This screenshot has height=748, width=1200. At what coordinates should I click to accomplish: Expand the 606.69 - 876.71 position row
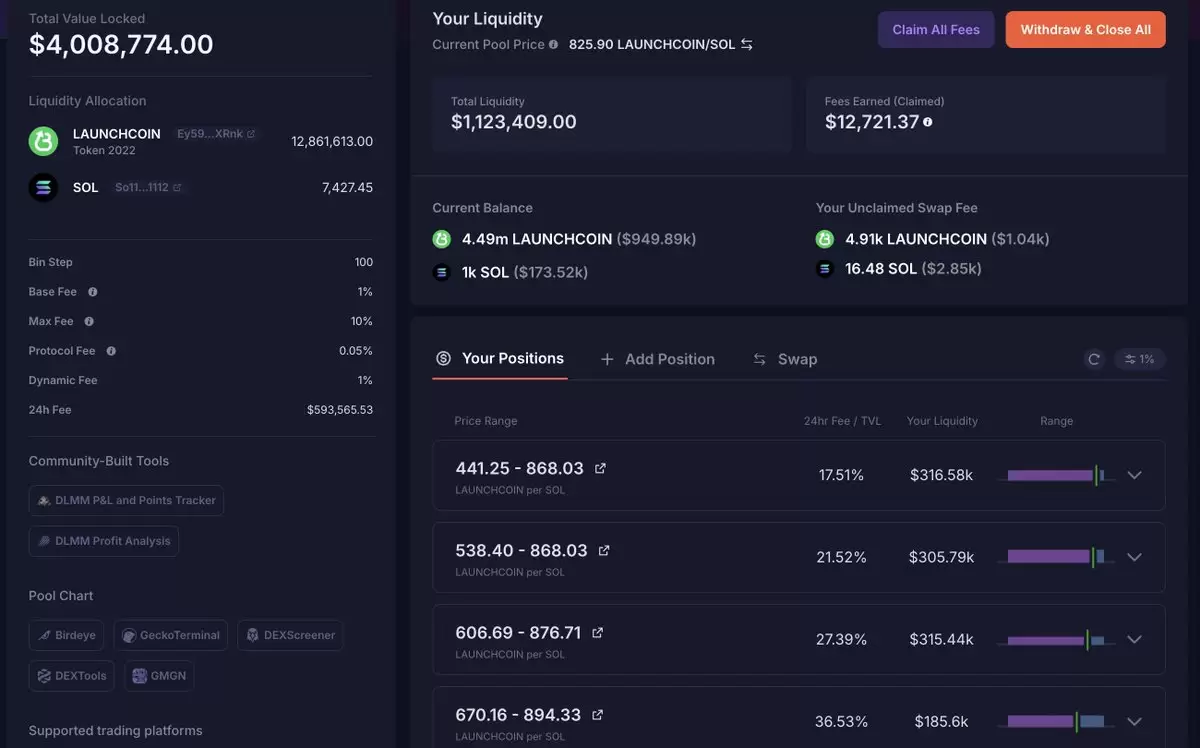[1134, 639]
